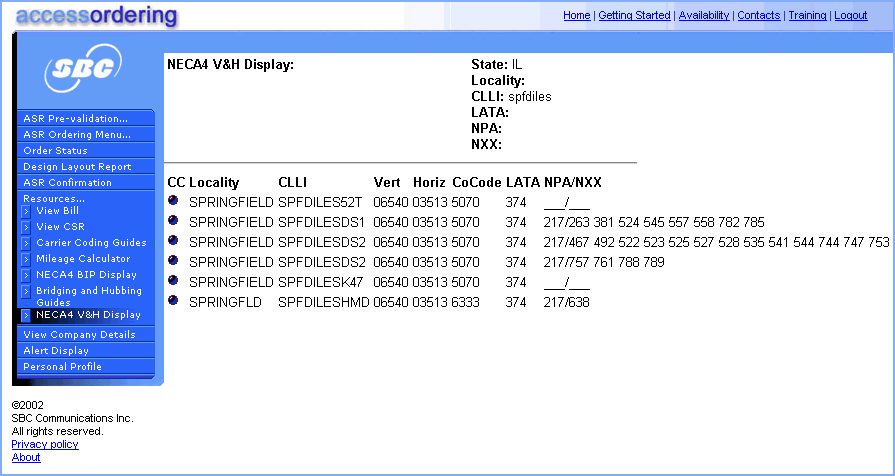Click arrow icon beside View Bill
Screen dimensions: 895x476
coord(26,211)
